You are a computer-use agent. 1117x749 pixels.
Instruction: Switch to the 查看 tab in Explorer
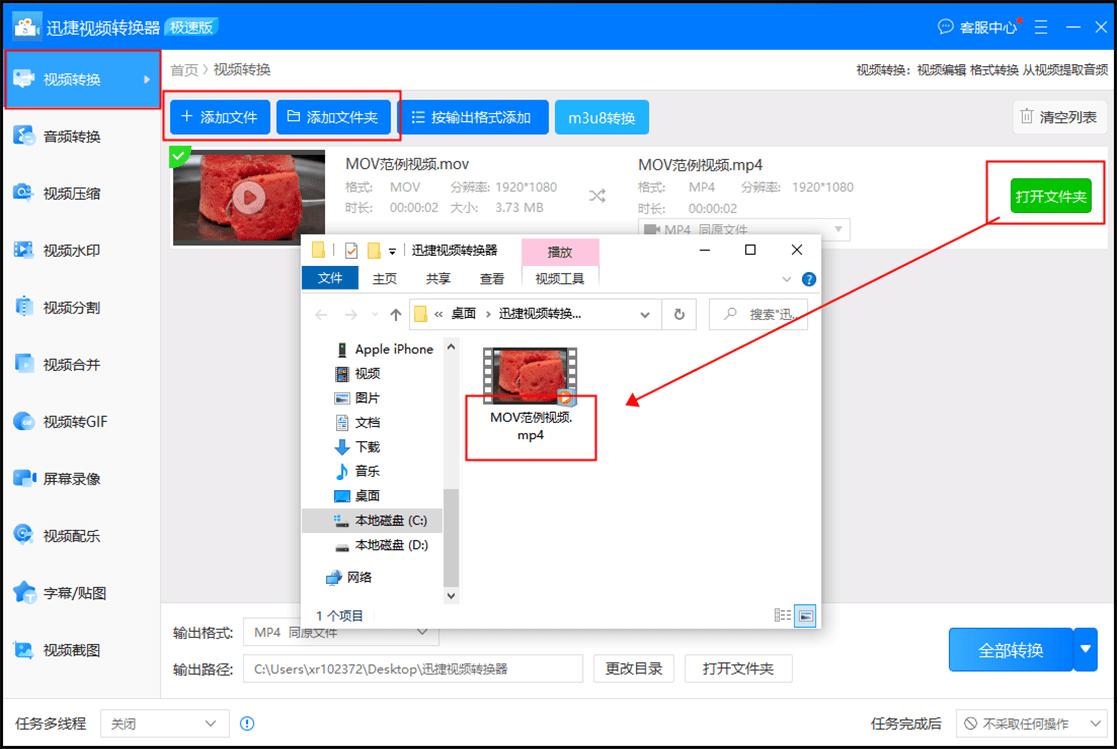pyautogui.click(x=492, y=279)
